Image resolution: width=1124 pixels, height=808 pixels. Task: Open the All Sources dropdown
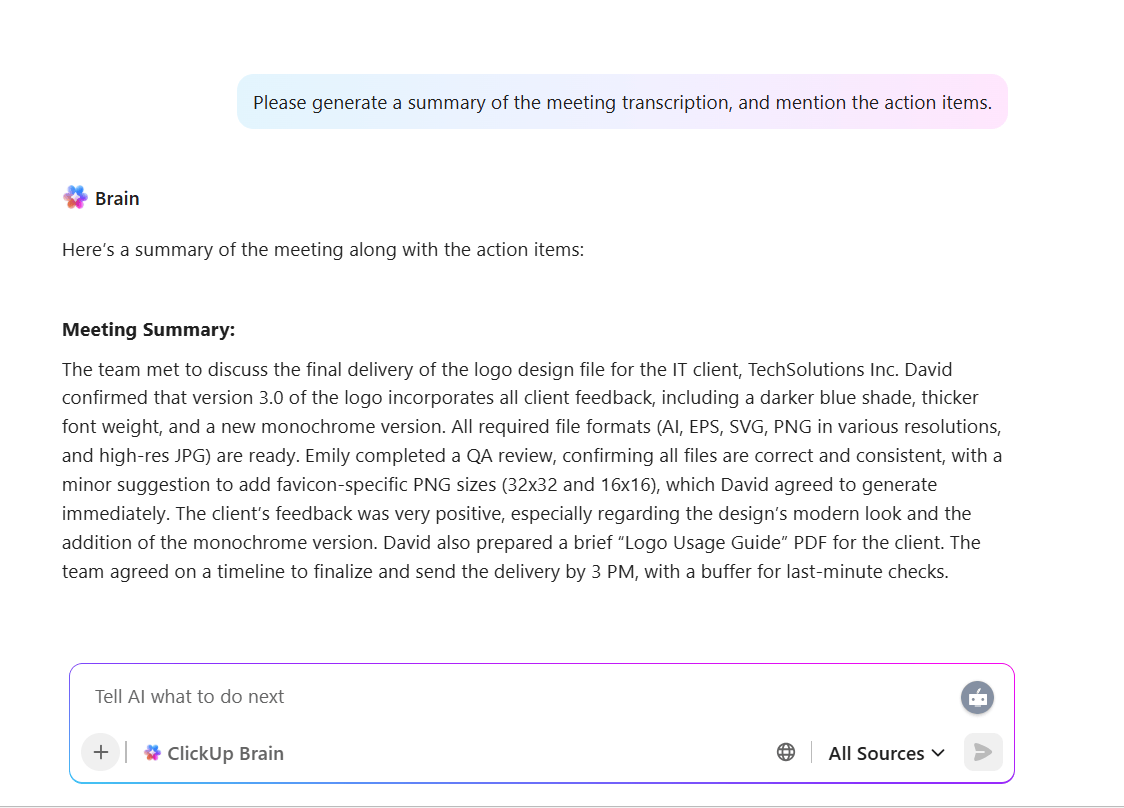coord(876,753)
